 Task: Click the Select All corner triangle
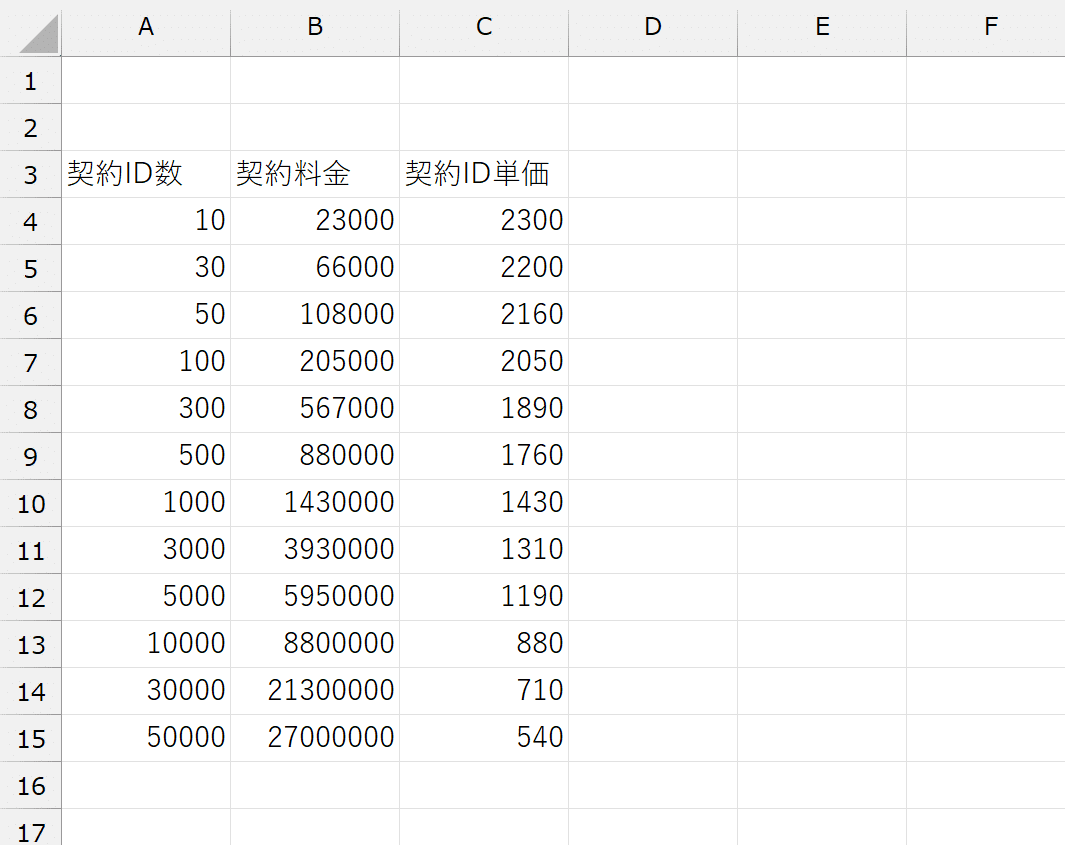tap(39, 34)
